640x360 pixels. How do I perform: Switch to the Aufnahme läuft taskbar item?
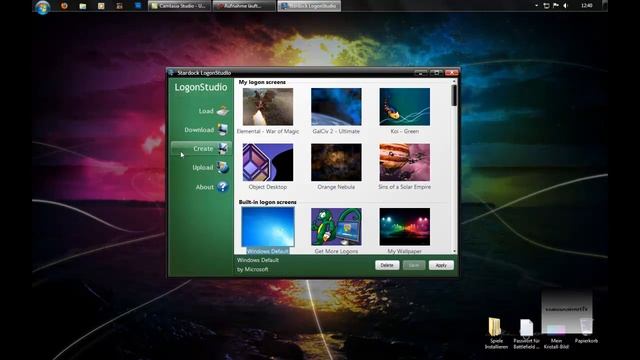(244, 6)
